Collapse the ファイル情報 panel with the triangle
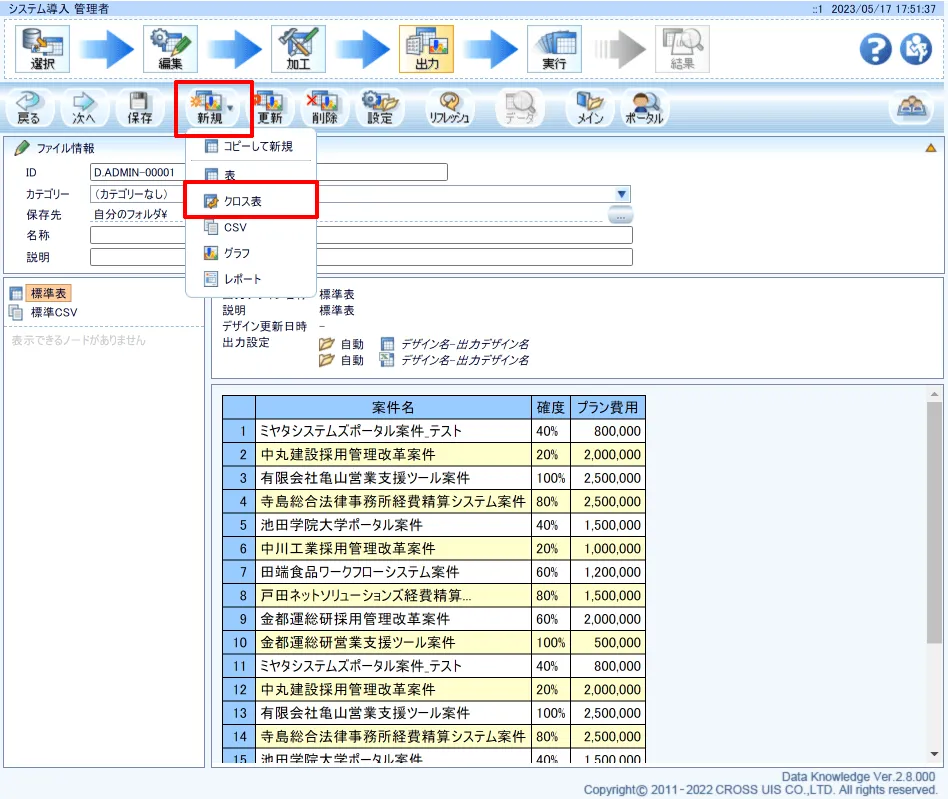The height and width of the screenshot is (799, 948). tap(930, 148)
